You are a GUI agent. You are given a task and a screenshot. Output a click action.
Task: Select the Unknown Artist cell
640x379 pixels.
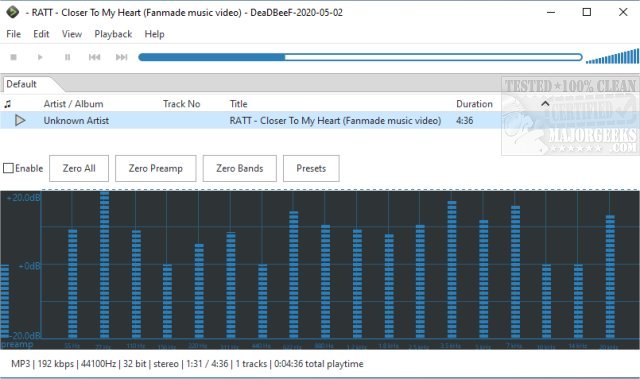pyautogui.click(x=76, y=121)
